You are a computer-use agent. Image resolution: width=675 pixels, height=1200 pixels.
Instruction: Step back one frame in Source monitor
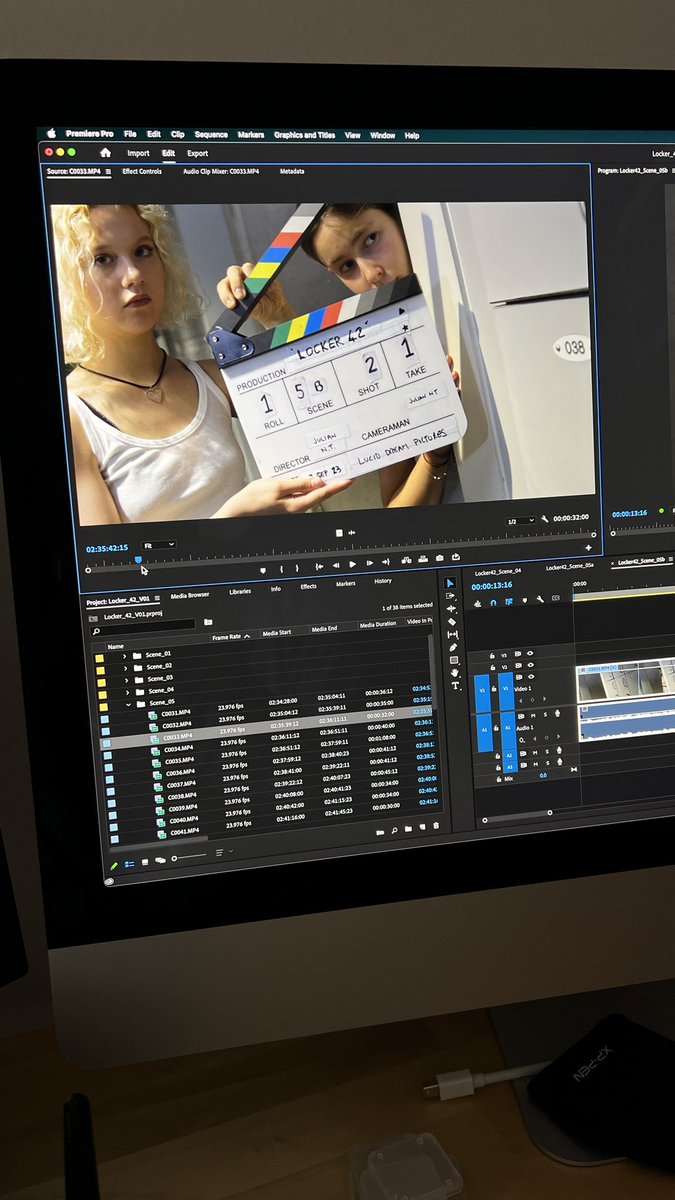click(x=336, y=565)
